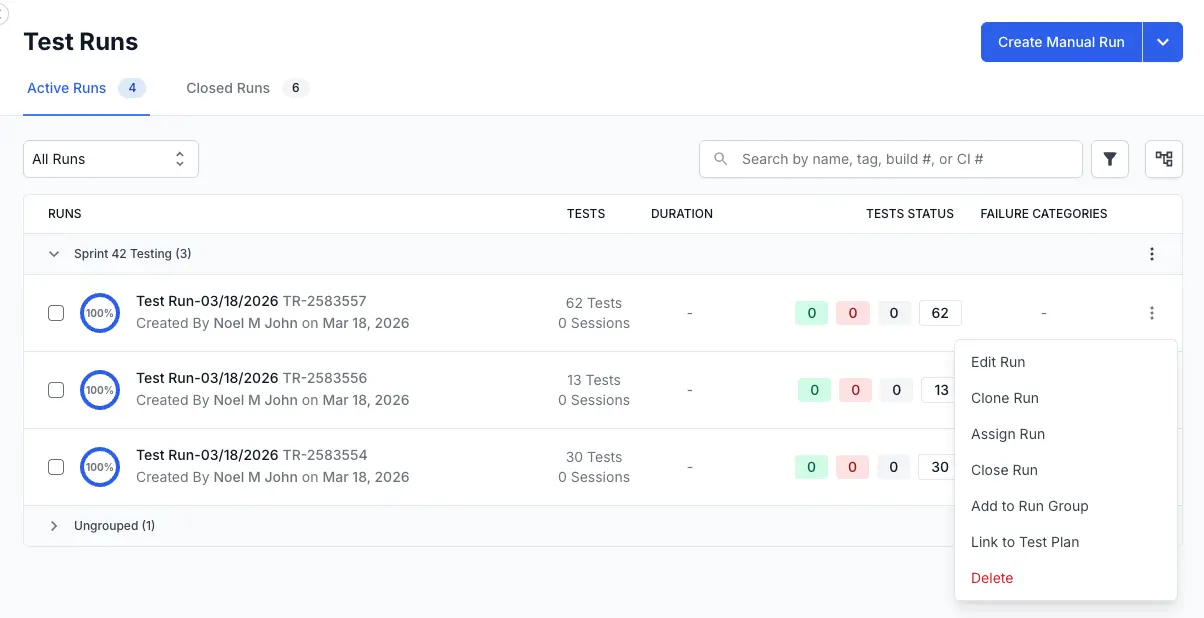Image resolution: width=1204 pixels, height=618 pixels.
Task: Choose Clone Run from context menu
Action: [x=1004, y=398]
